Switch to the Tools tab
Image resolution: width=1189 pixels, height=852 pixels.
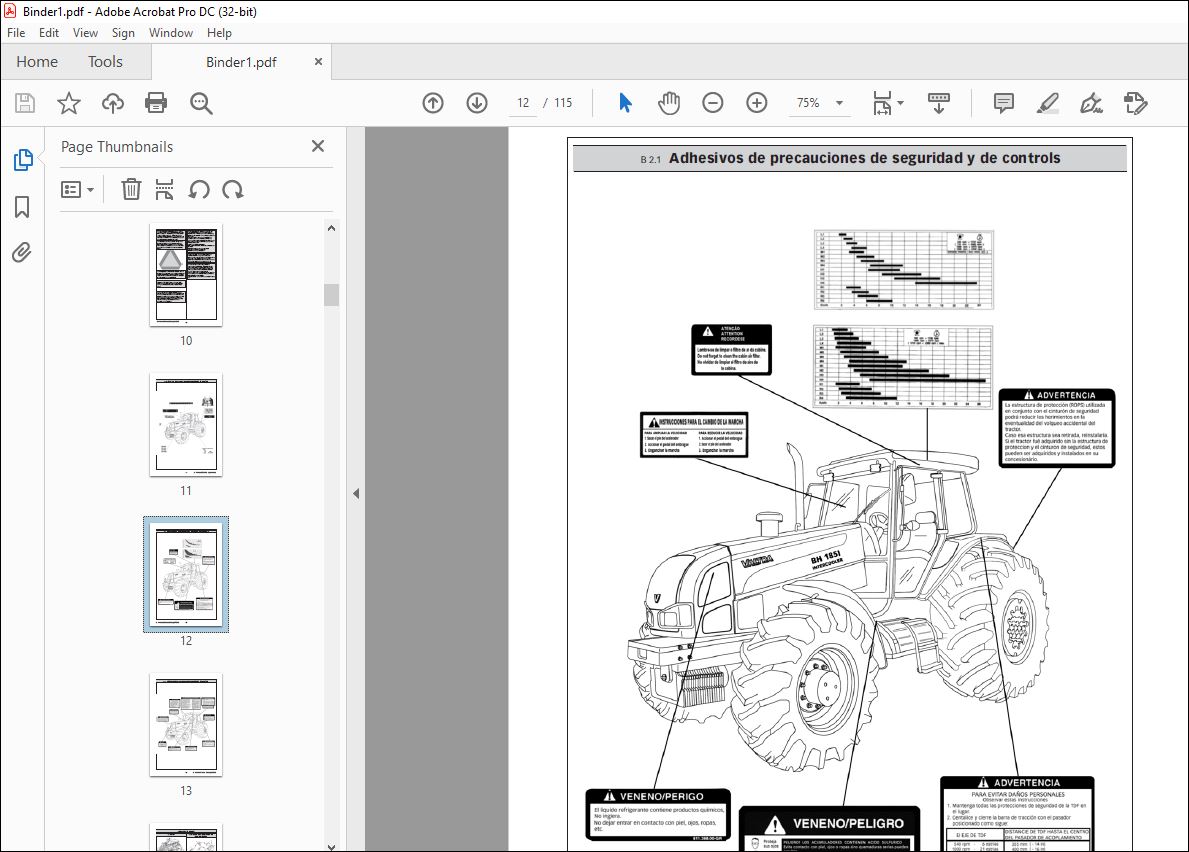pos(105,61)
